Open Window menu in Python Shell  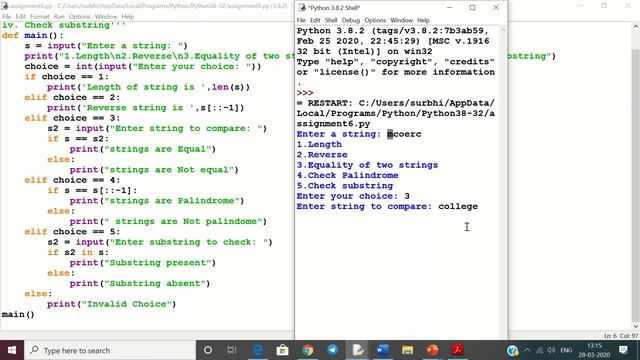[x=402, y=20]
